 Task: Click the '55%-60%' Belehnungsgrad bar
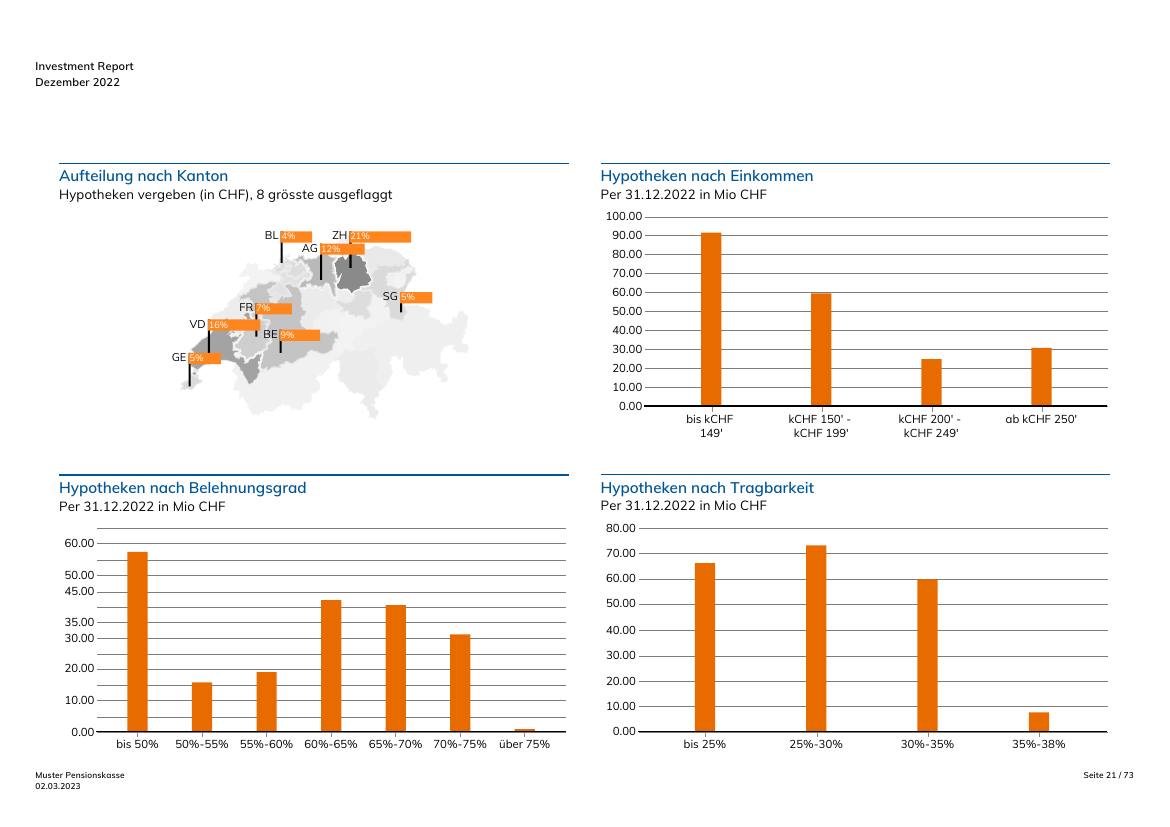266,702
